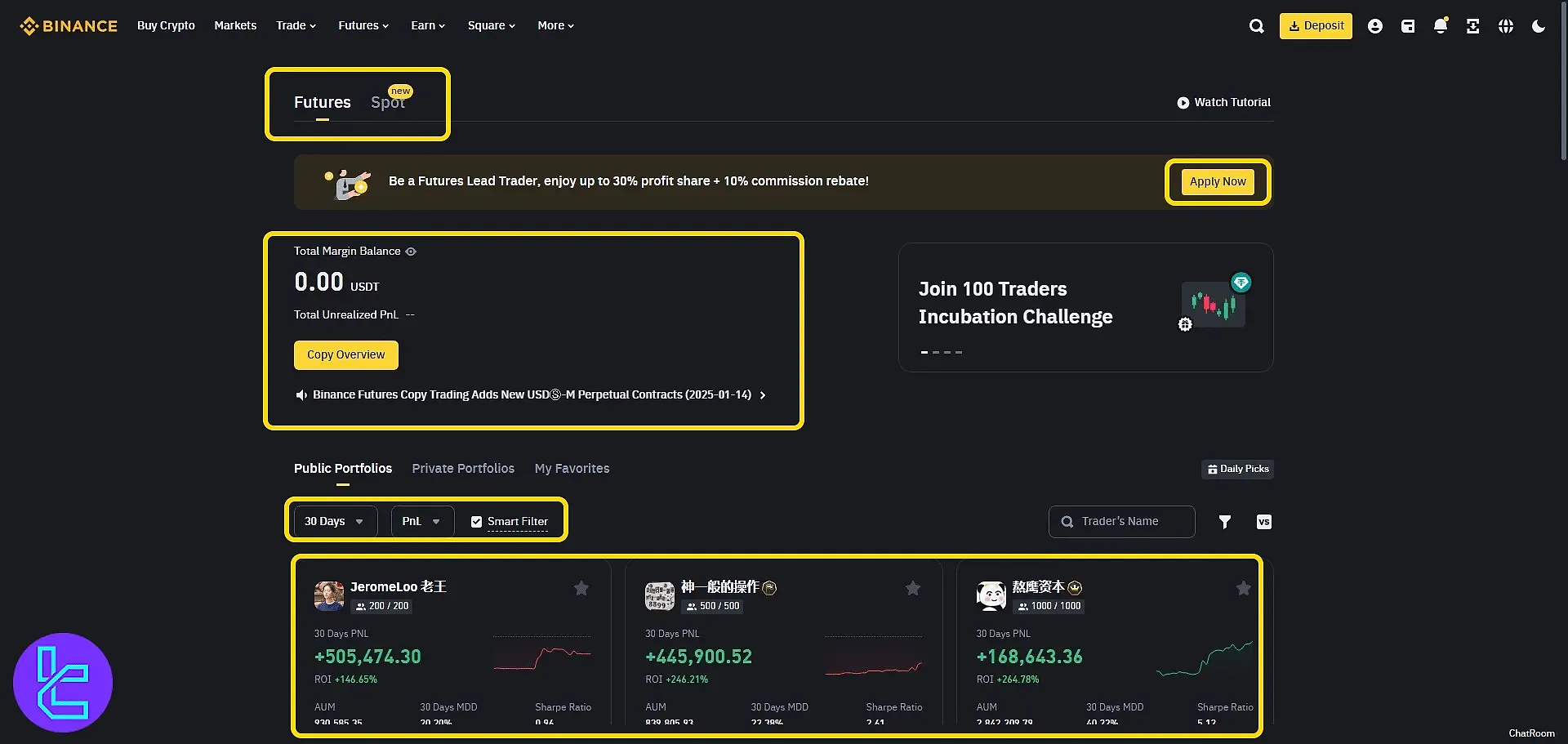Viewport: 1568px width, 744px height.
Task: Favorite 熬鹰资本 trader with star
Action: click(x=1243, y=588)
